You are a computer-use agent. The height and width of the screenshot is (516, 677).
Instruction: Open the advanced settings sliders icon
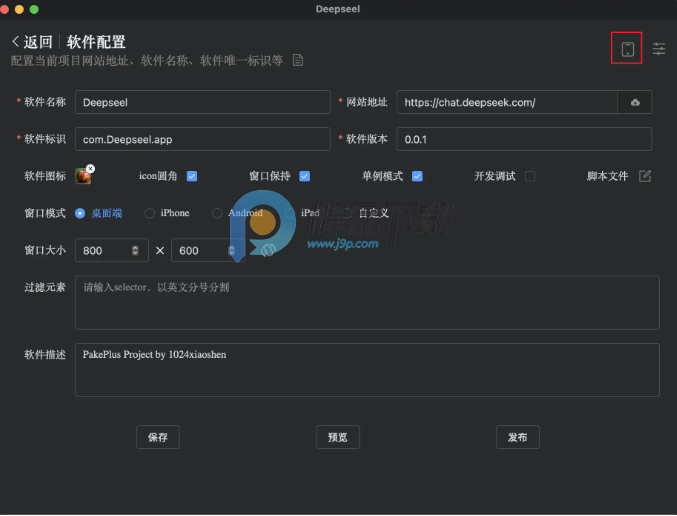(659, 49)
